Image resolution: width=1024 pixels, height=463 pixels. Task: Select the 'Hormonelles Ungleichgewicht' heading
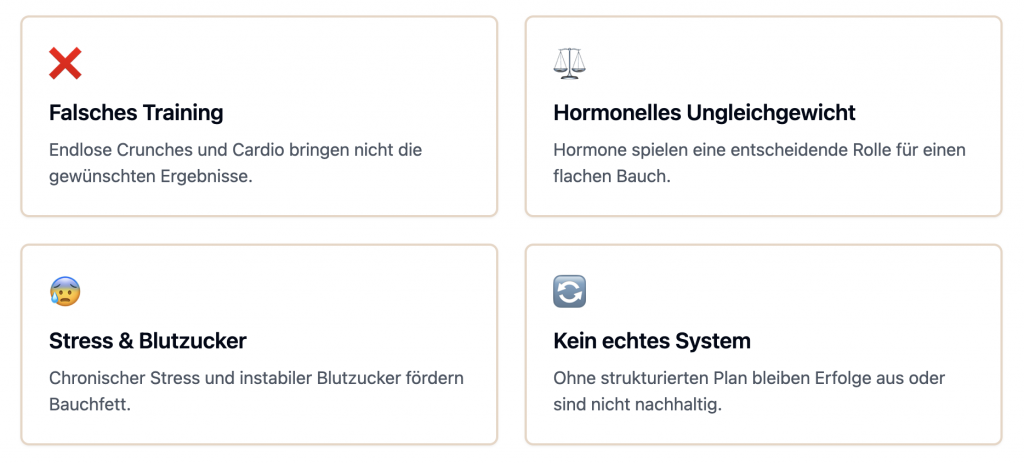(x=704, y=112)
